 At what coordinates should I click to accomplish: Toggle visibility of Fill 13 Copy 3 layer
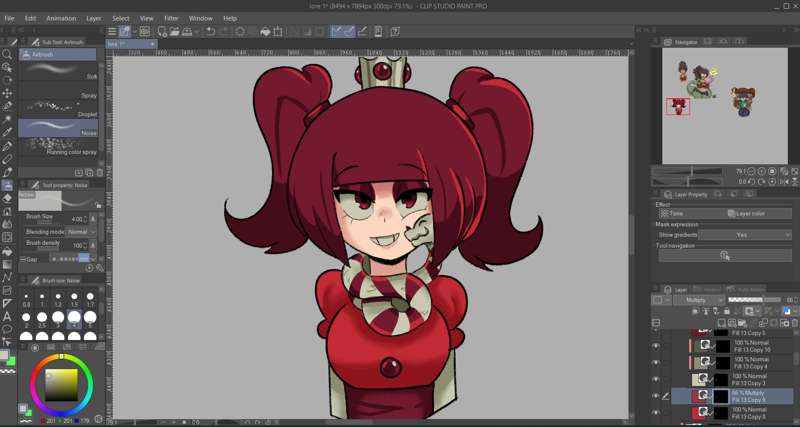[x=656, y=379]
